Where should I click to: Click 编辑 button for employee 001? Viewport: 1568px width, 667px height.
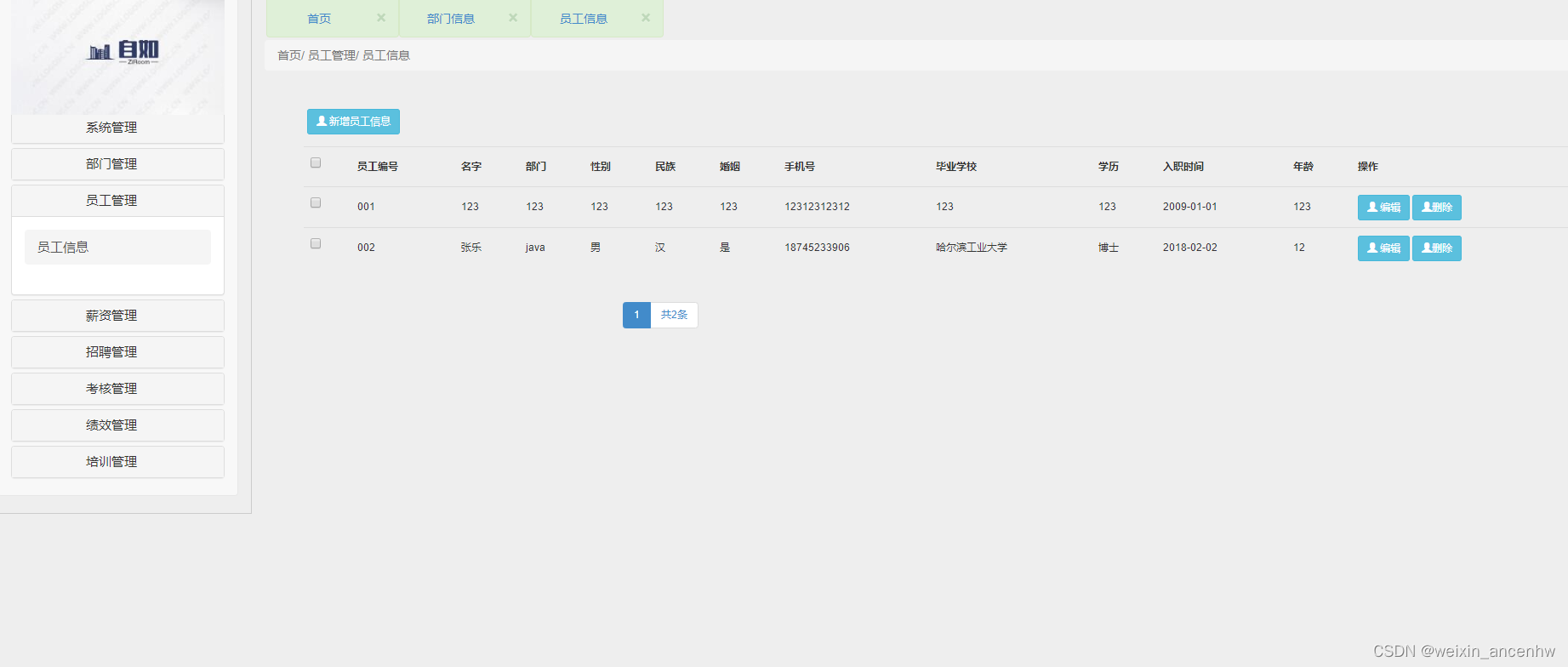pos(1383,208)
